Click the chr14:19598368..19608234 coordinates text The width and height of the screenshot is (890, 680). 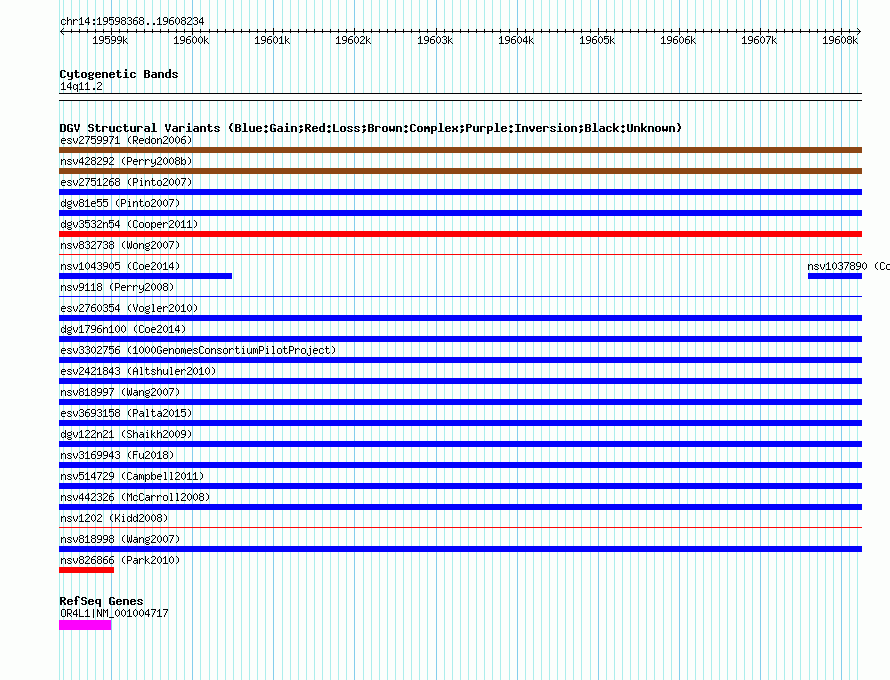pos(132,22)
